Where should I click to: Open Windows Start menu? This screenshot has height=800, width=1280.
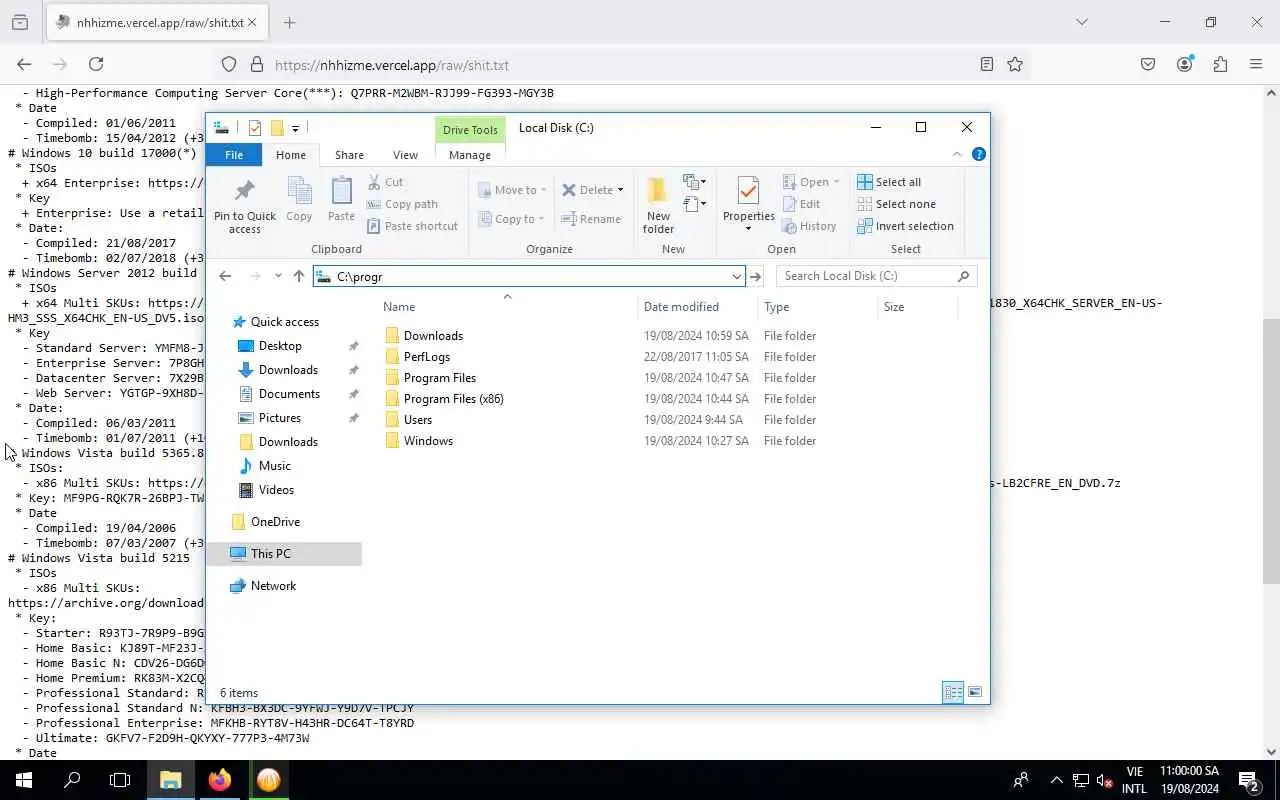[24, 780]
